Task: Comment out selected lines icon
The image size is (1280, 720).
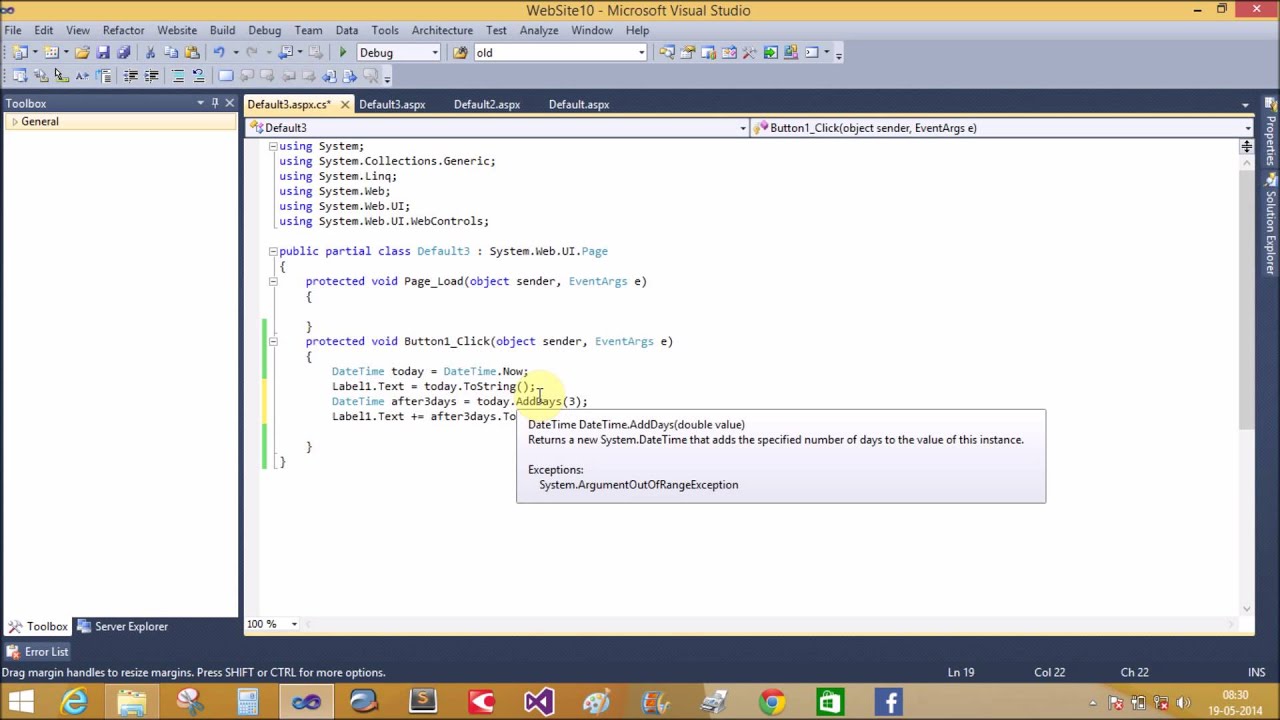Action: click(178, 76)
